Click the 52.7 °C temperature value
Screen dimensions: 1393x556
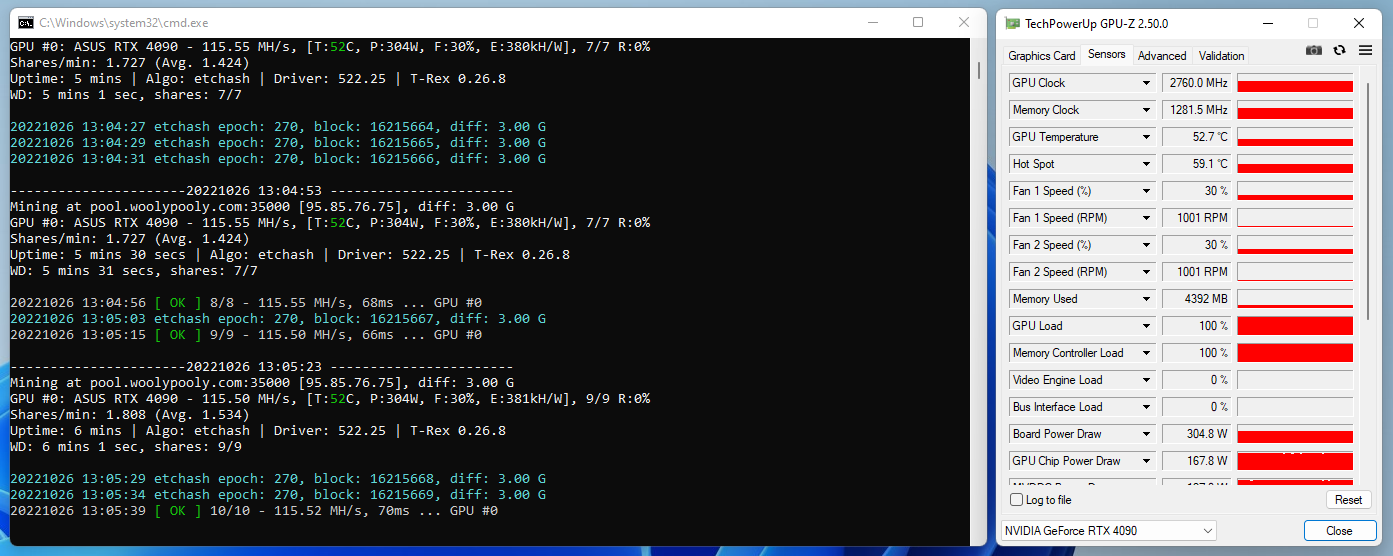click(x=1197, y=137)
